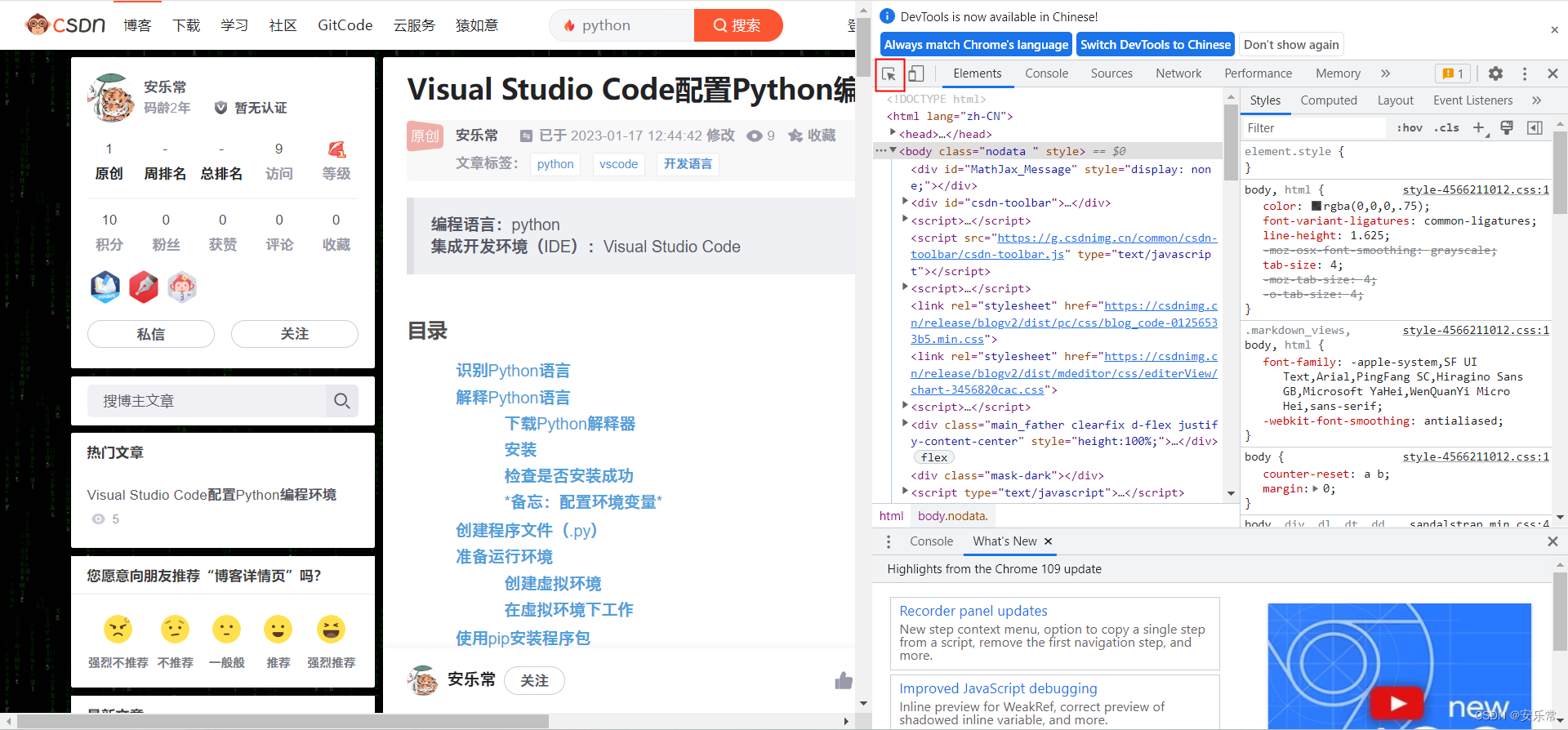The image size is (1568, 730).
Task: Click Switch DevTools to Chinese button
Action: (x=1155, y=45)
